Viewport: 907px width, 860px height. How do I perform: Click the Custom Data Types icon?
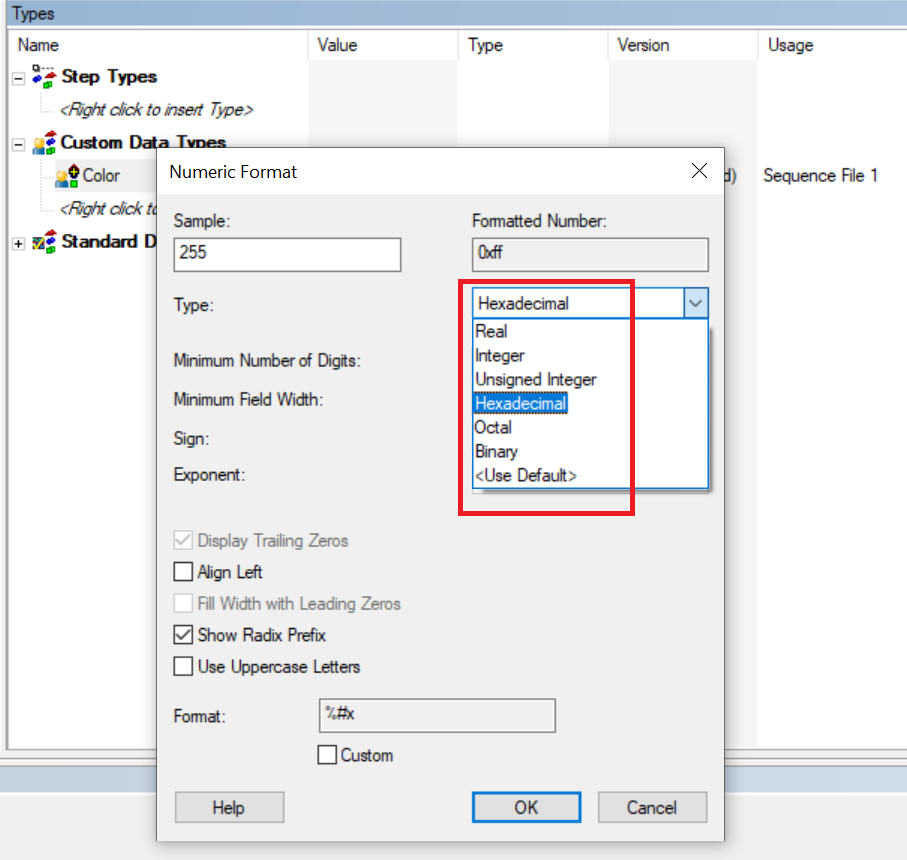44,143
